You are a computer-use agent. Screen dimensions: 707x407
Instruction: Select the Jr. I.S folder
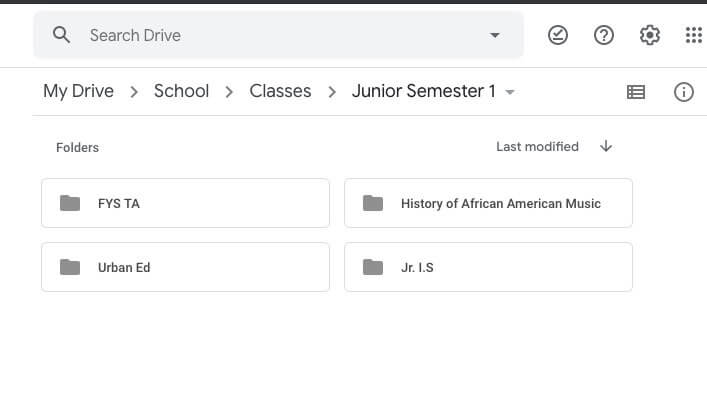(488, 267)
